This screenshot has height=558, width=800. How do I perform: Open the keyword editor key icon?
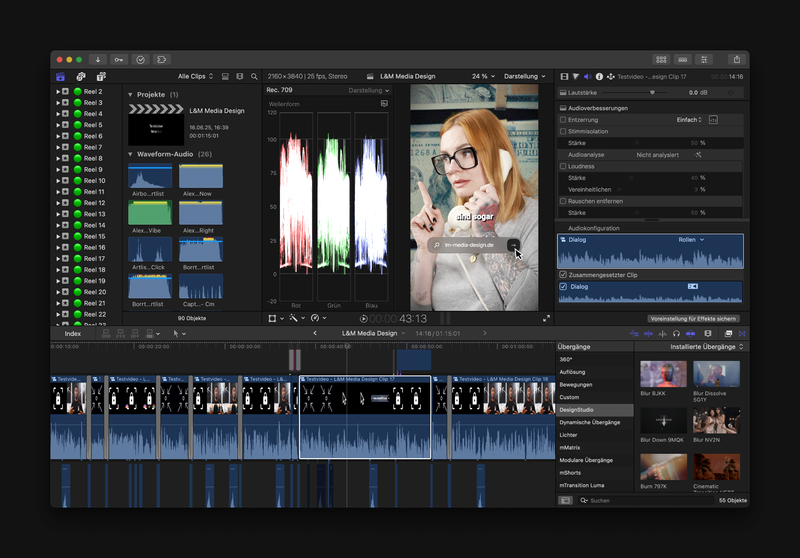[119, 59]
